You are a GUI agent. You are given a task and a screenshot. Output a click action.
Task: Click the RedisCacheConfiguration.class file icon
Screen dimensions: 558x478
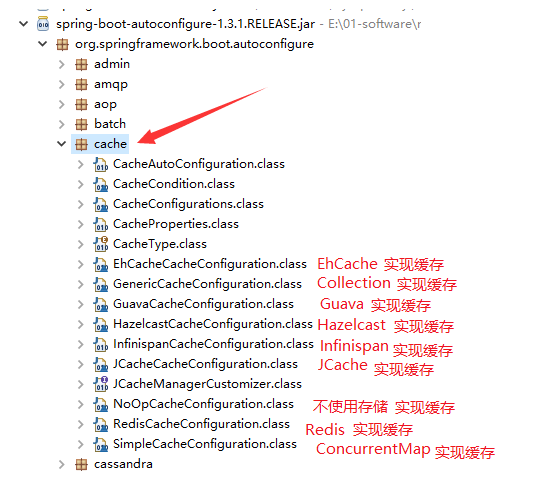tap(101, 424)
